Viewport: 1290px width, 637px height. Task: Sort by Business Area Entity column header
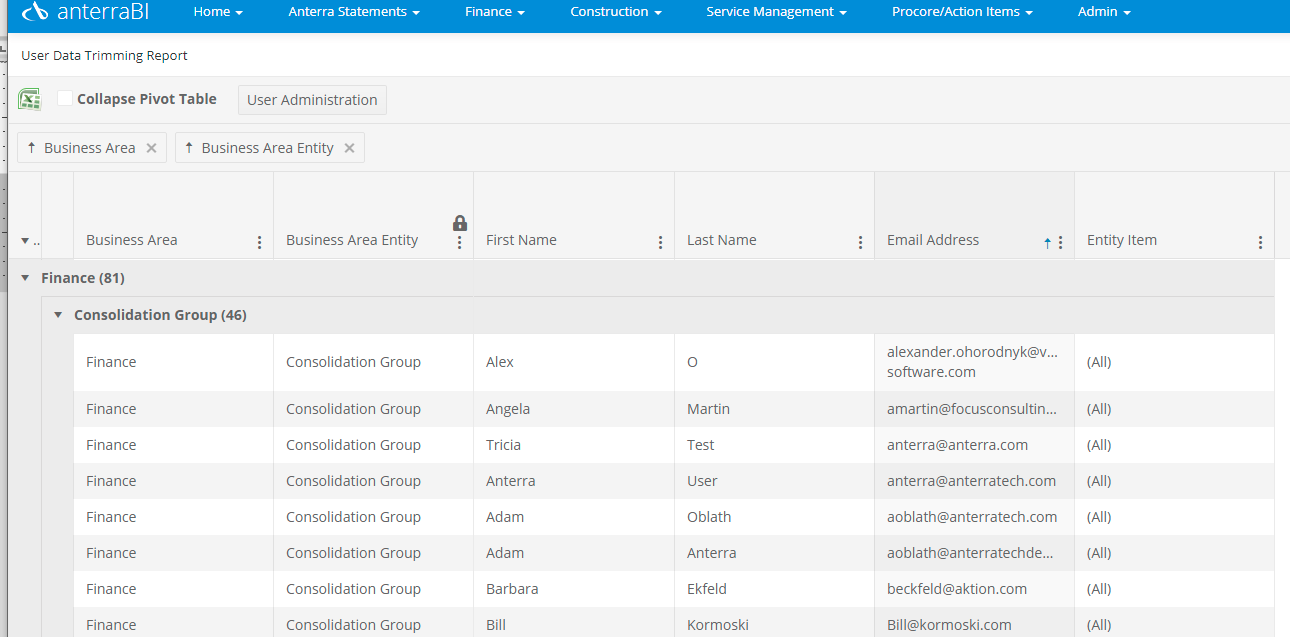point(352,240)
